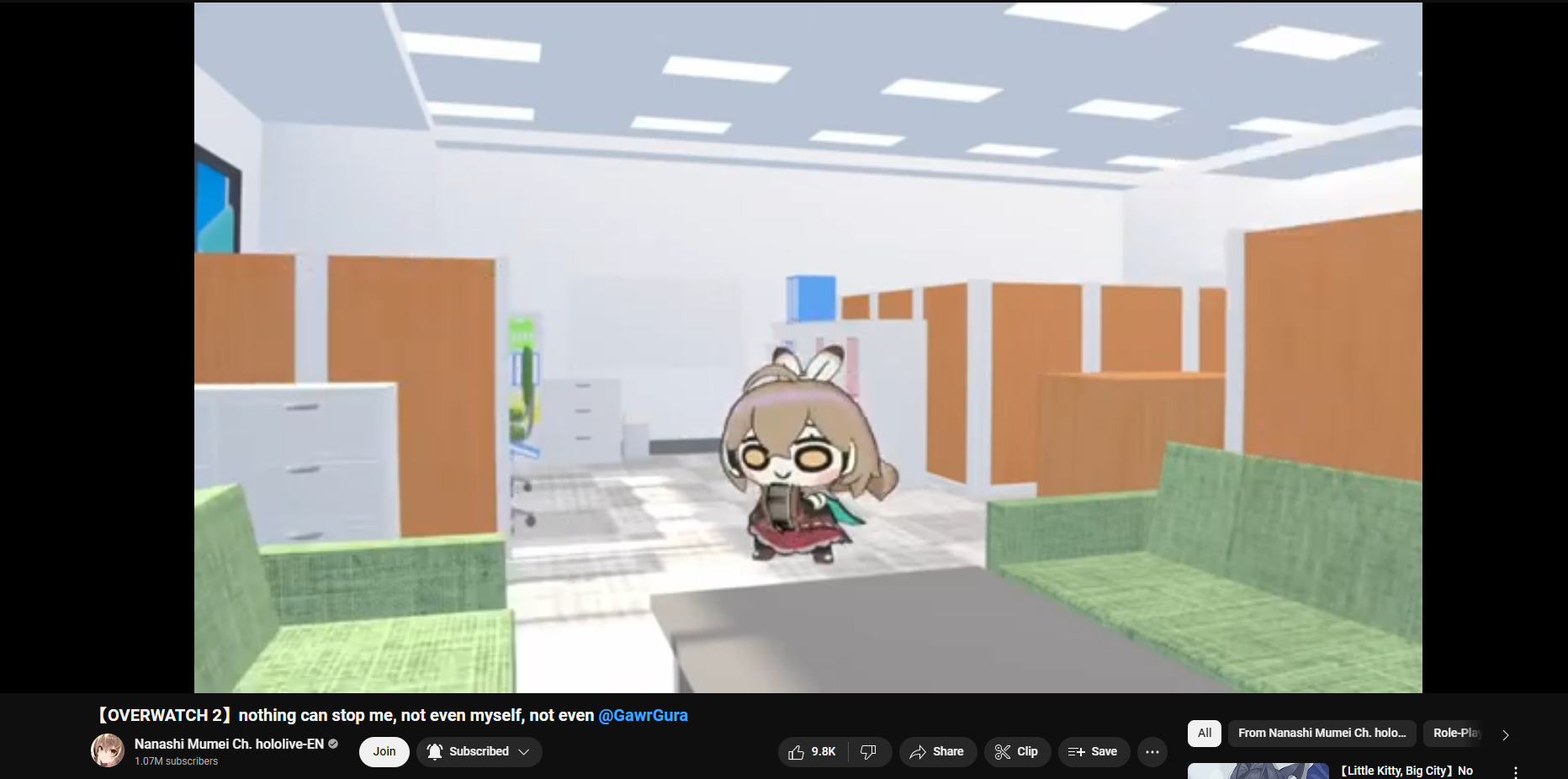Open Nanashi Mumei channel avatar
The width and height of the screenshot is (1568, 779).
click(108, 750)
